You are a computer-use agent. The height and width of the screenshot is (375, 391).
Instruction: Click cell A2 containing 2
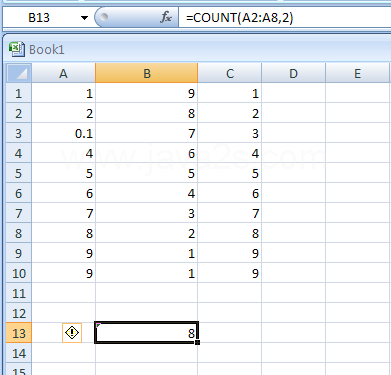63,113
